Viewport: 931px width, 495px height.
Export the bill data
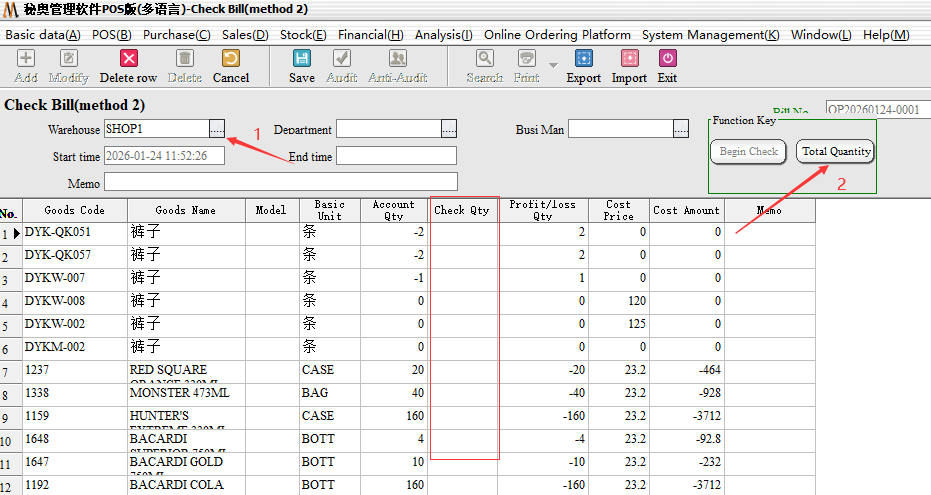point(584,66)
